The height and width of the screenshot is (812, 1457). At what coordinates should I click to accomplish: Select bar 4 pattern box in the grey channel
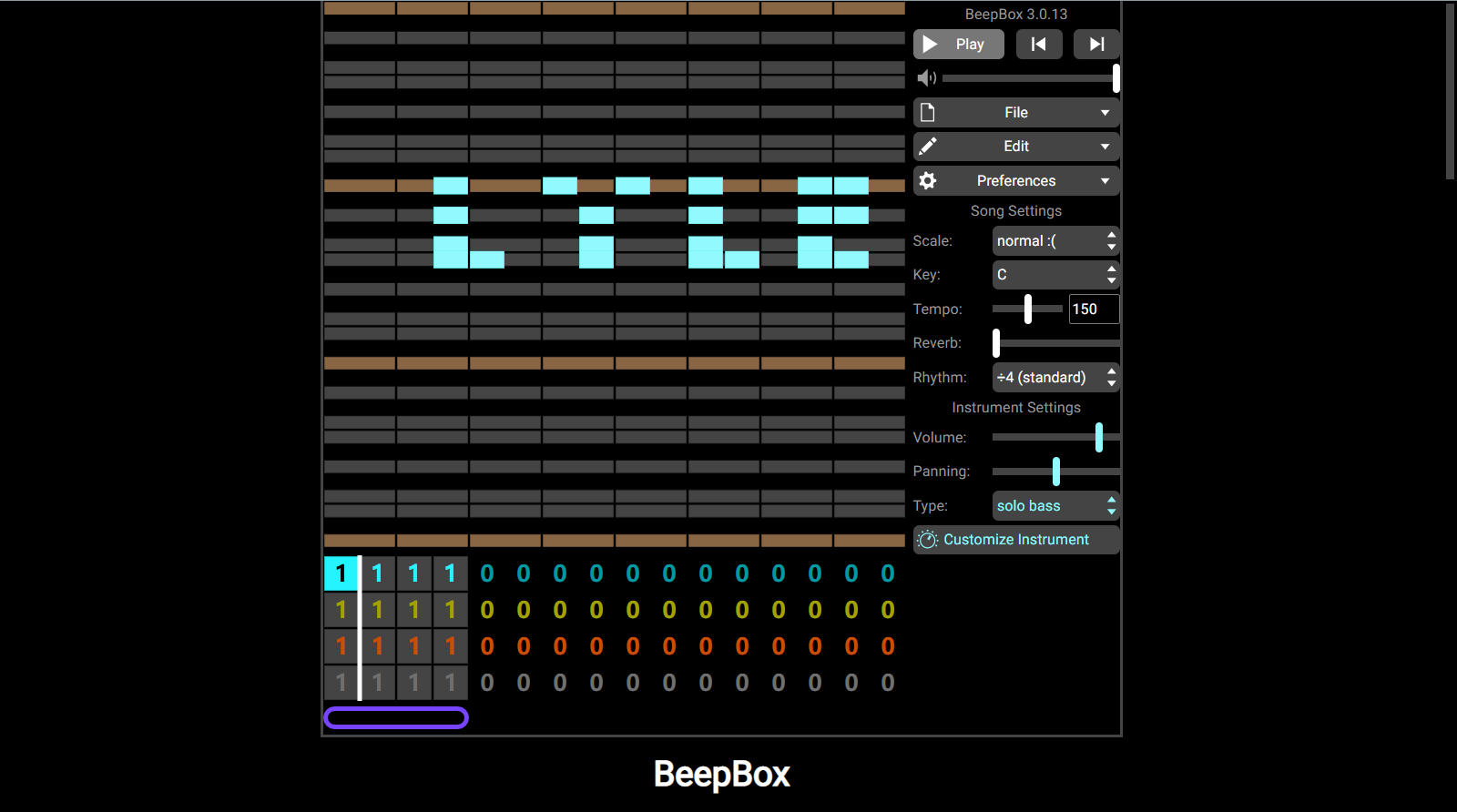pyautogui.click(x=451, y=683)
